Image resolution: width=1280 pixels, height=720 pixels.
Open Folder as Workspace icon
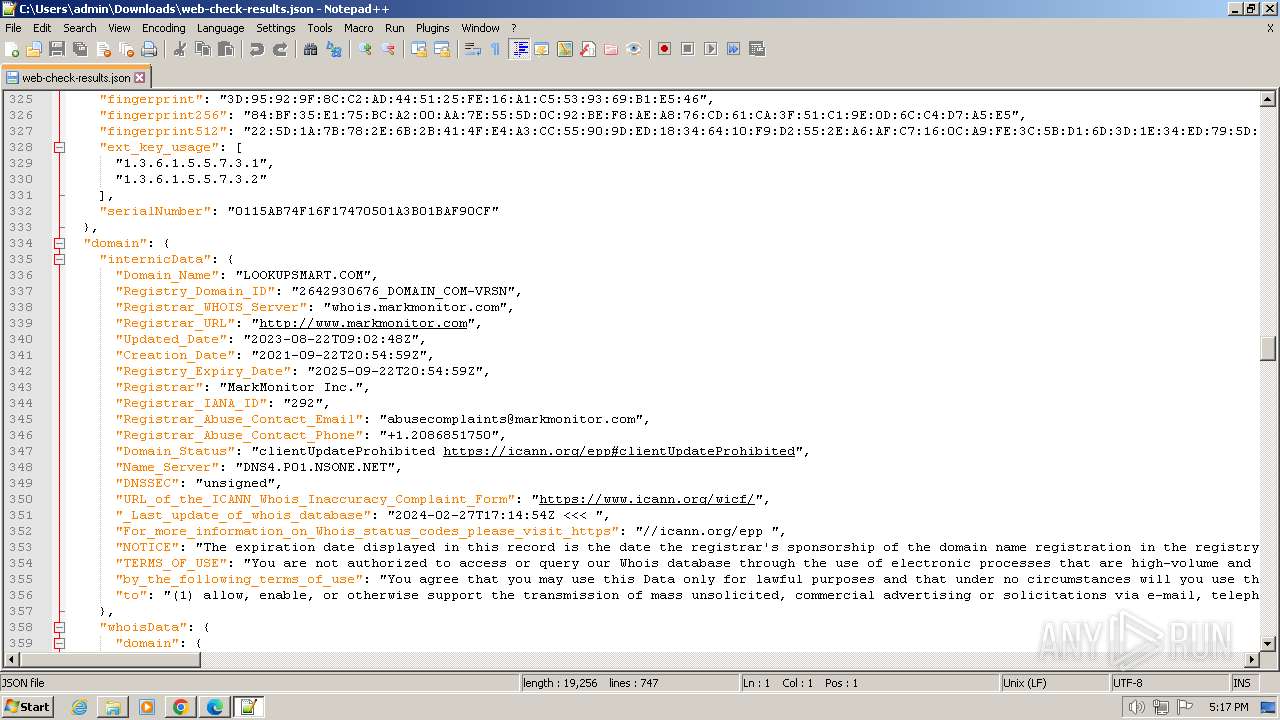click(x=611, y=49)
